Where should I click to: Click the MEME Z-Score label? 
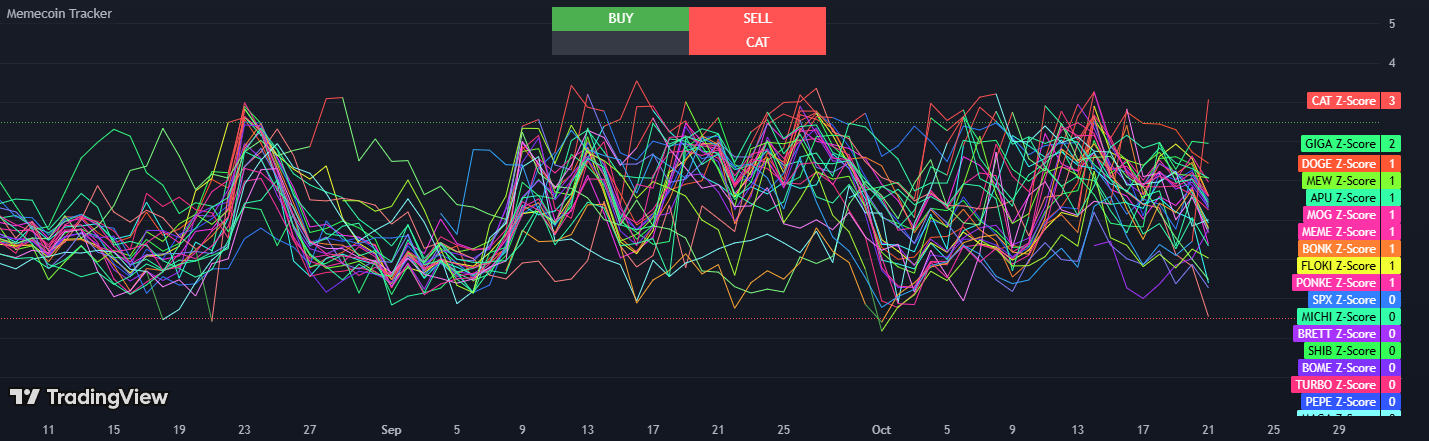coord(1339,232)
